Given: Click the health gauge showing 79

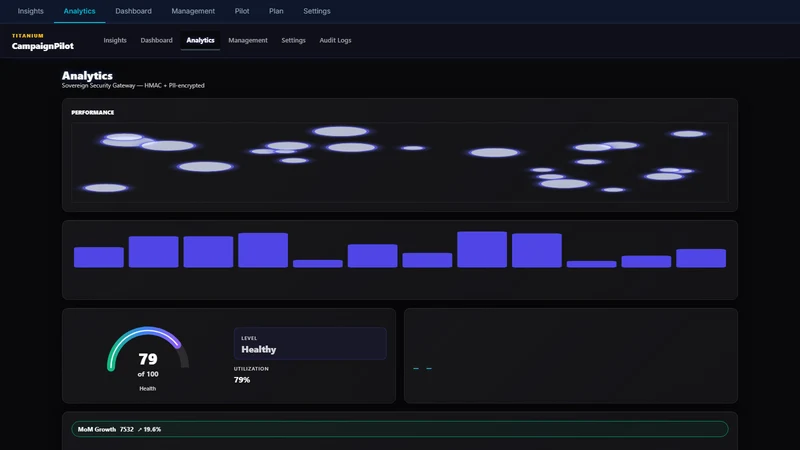Looking at the screenshot, I should tap(147, 357).
